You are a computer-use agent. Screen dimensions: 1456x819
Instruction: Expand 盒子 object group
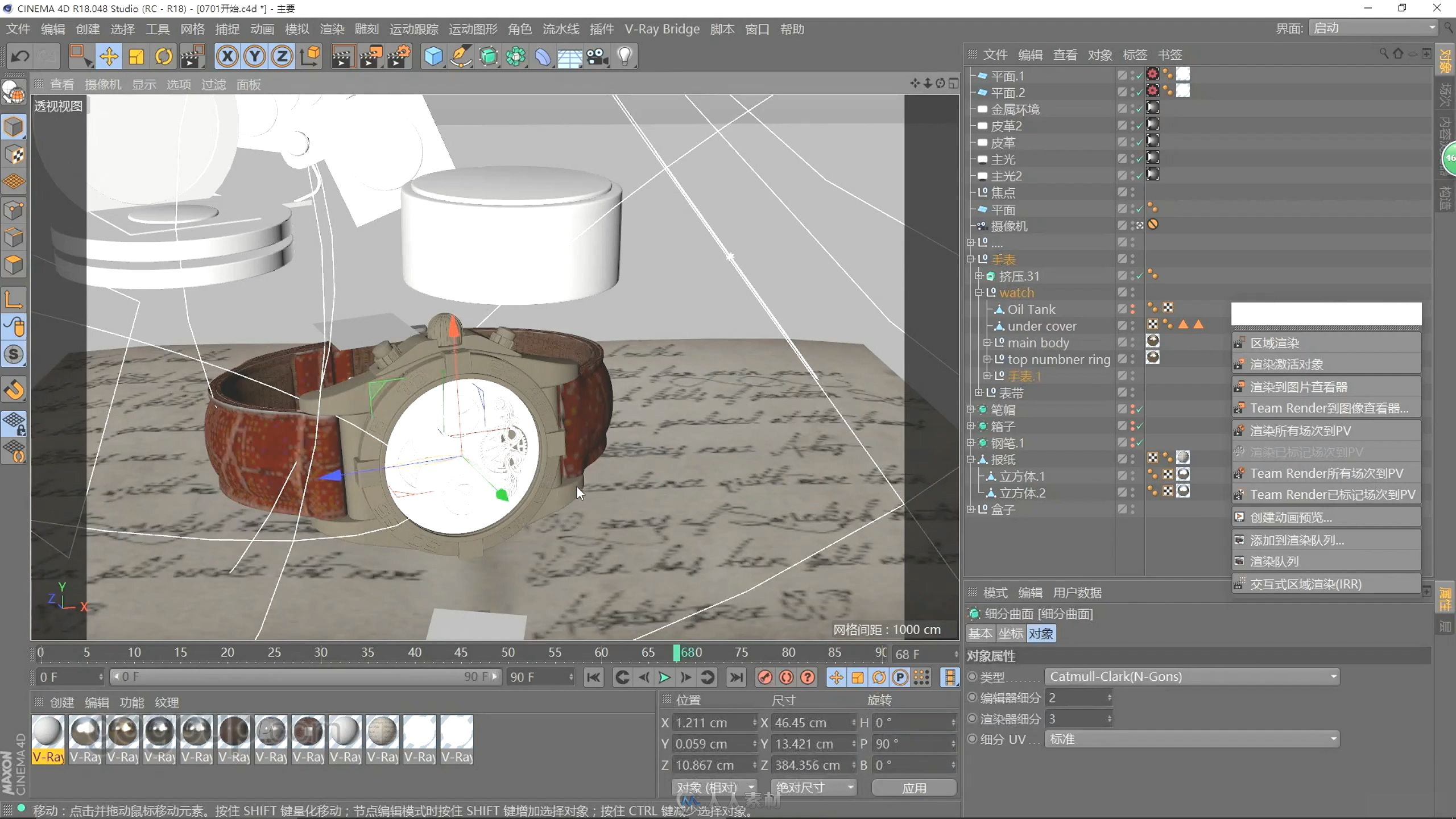click(x=970, y=509)
